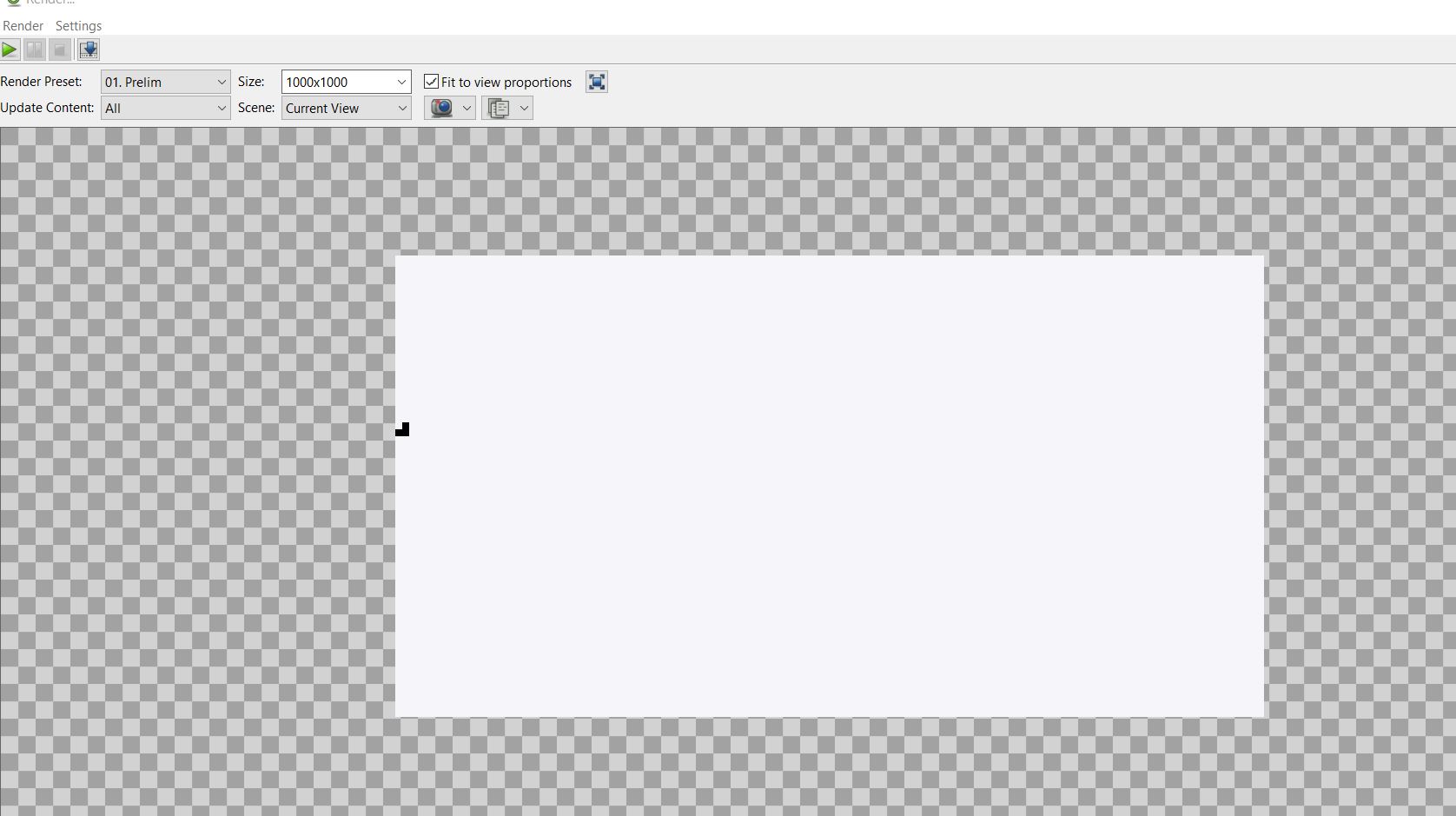This screenshot has width=1456, height=816.
Task: Start rendering with the green play button
Action: [10, 50]
